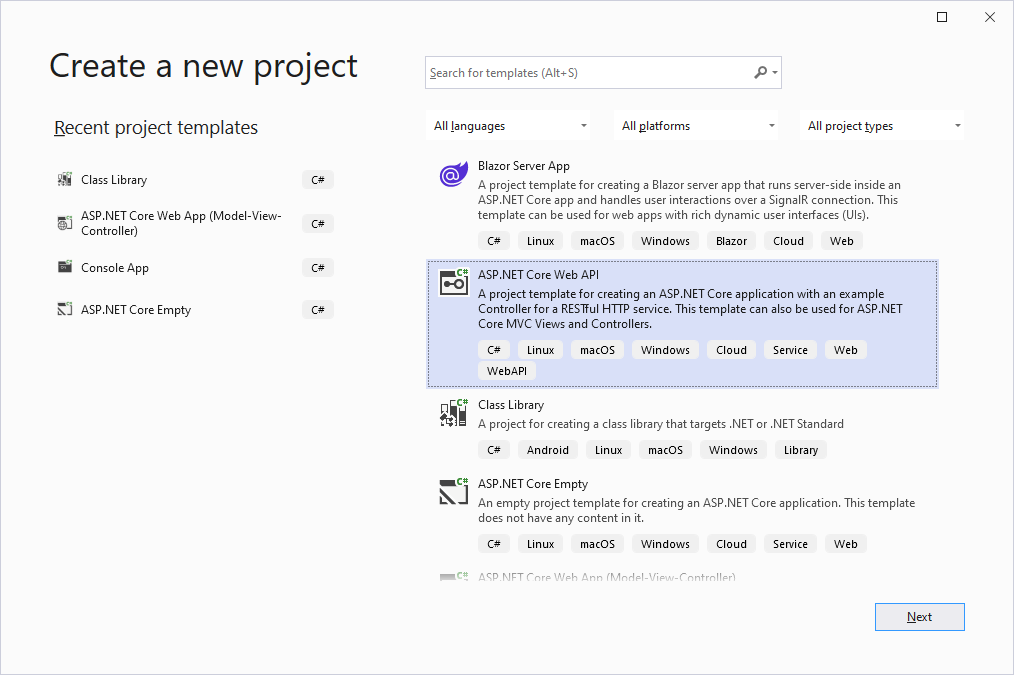This screenshot has height=675, width=1014.
Task: Click the recent ASP.NET Core Empty icon
Action: point(65,310)
